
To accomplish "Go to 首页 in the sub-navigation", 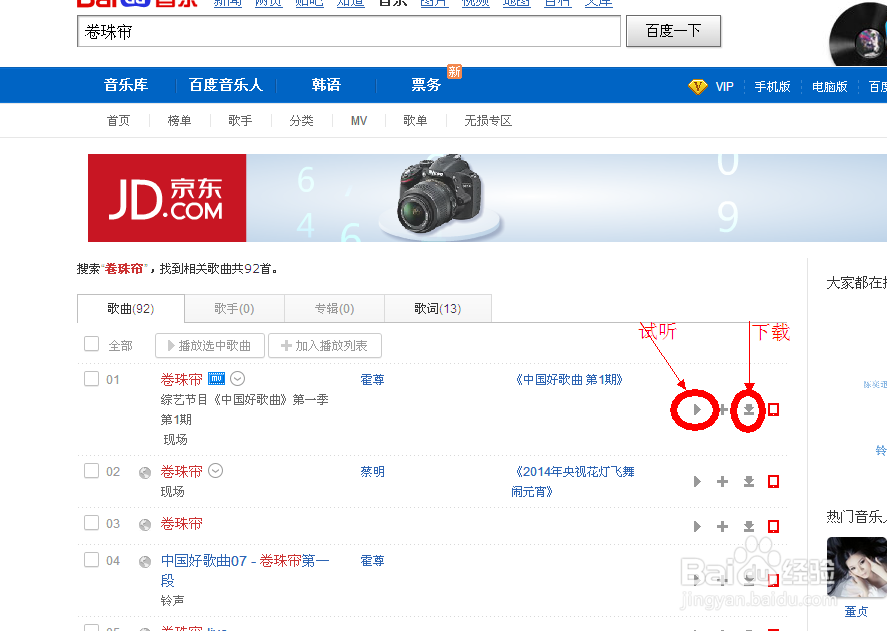I will click(x=118, y=121).
